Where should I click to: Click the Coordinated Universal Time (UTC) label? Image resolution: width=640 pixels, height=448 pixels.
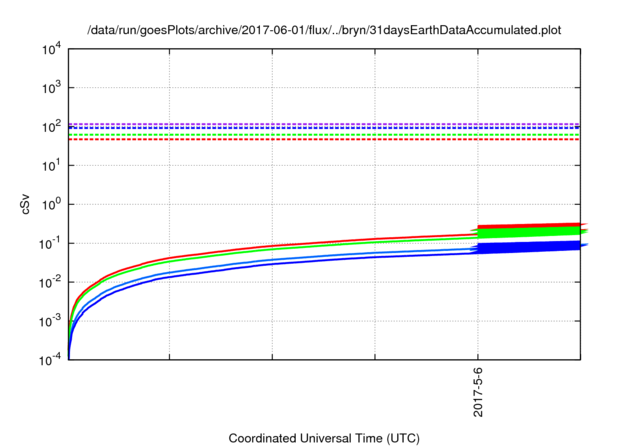point(324,438)
